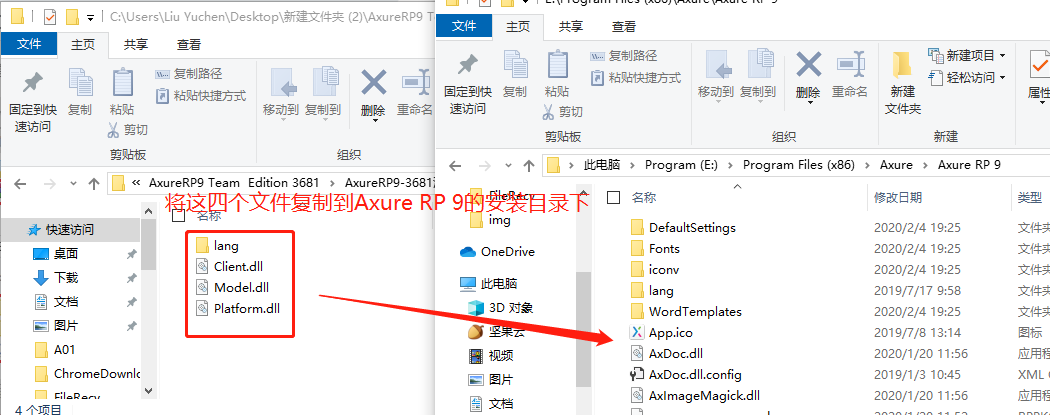Open Delete dropdown arrow in right window
Viewport: 1050px width, 415px height.
(809, 102)
